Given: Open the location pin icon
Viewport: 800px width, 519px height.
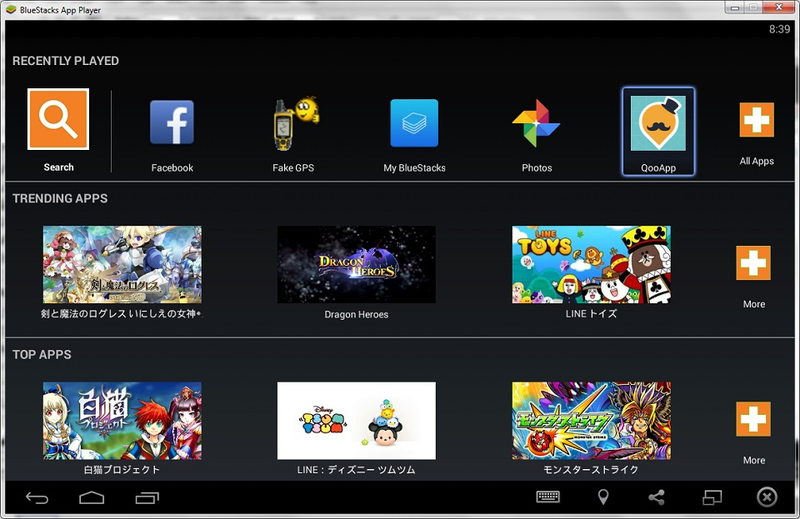Looking at the screenshot, I should click(603, 497).
